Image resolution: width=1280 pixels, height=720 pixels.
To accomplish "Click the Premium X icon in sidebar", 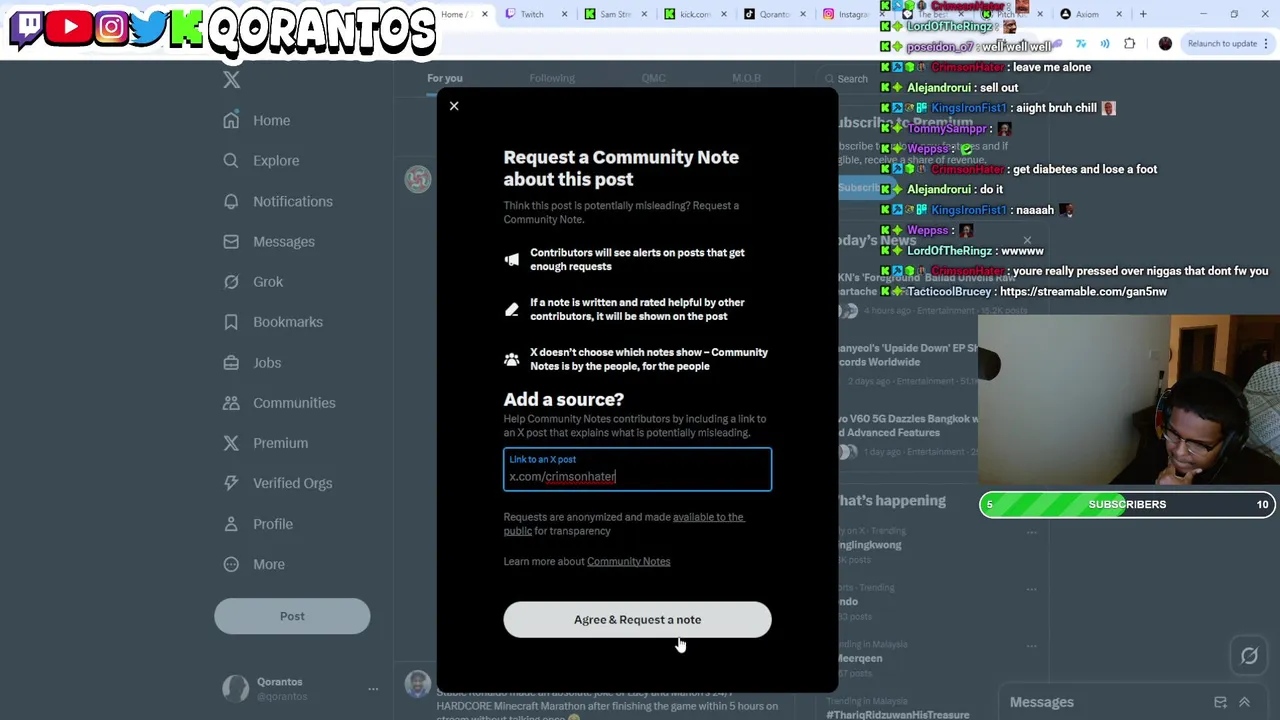I will click(231, 443).
